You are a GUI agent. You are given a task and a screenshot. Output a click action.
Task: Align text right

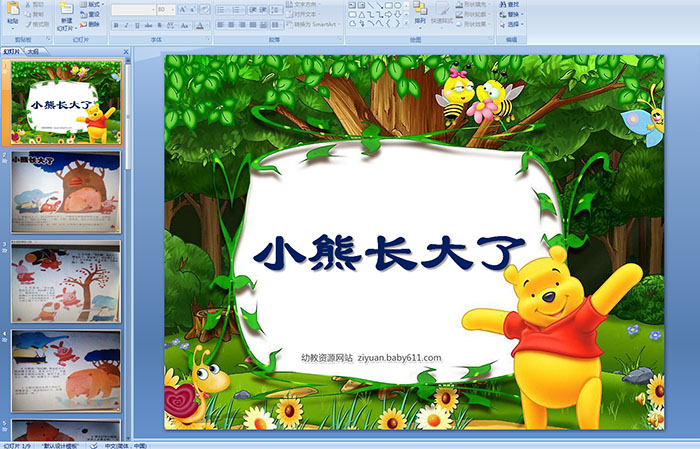tap(242, 25)
